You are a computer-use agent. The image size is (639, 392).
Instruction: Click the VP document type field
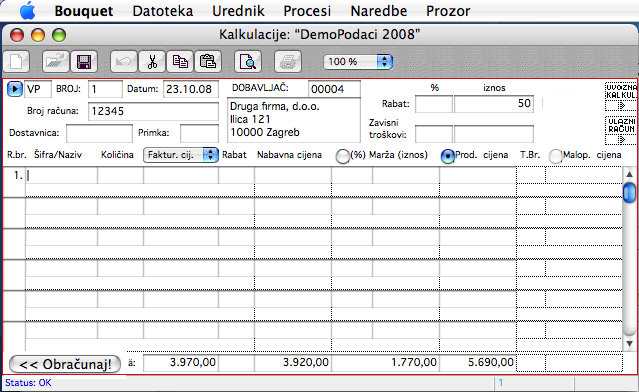38,89
